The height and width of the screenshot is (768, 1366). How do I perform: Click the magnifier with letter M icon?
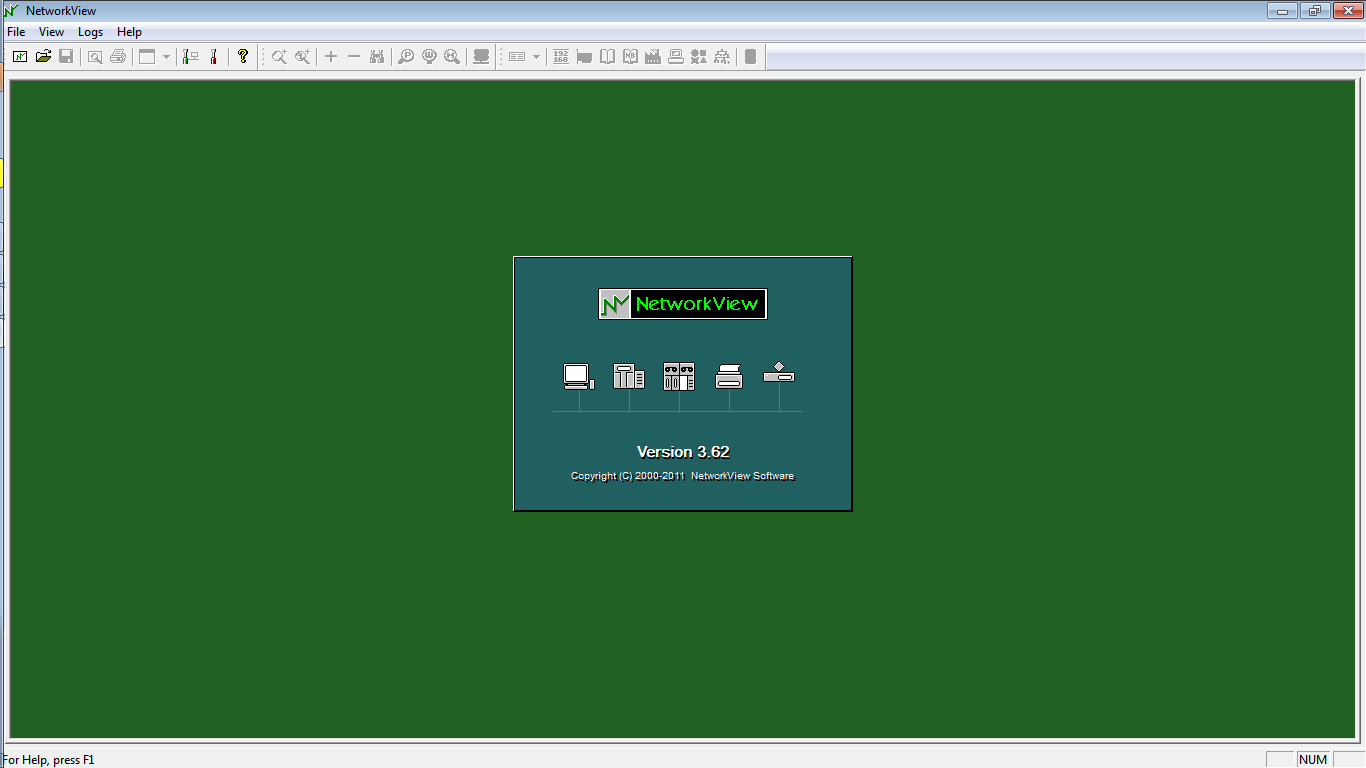(452, 57)
